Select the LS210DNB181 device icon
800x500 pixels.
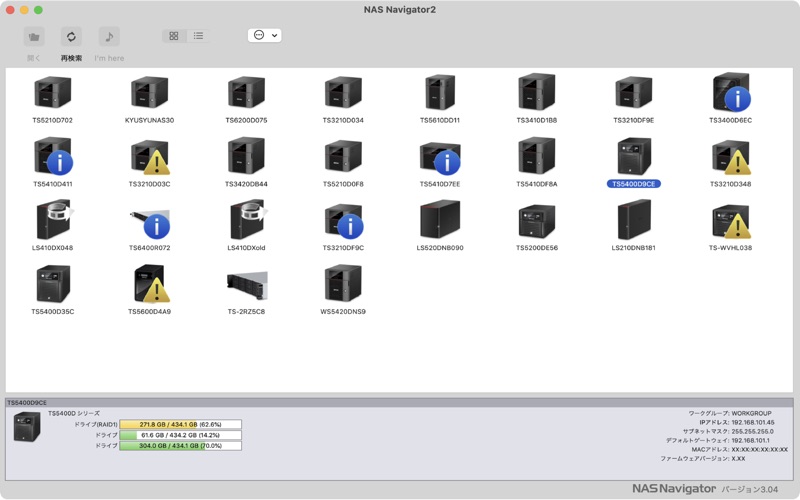tap(633, 219)
